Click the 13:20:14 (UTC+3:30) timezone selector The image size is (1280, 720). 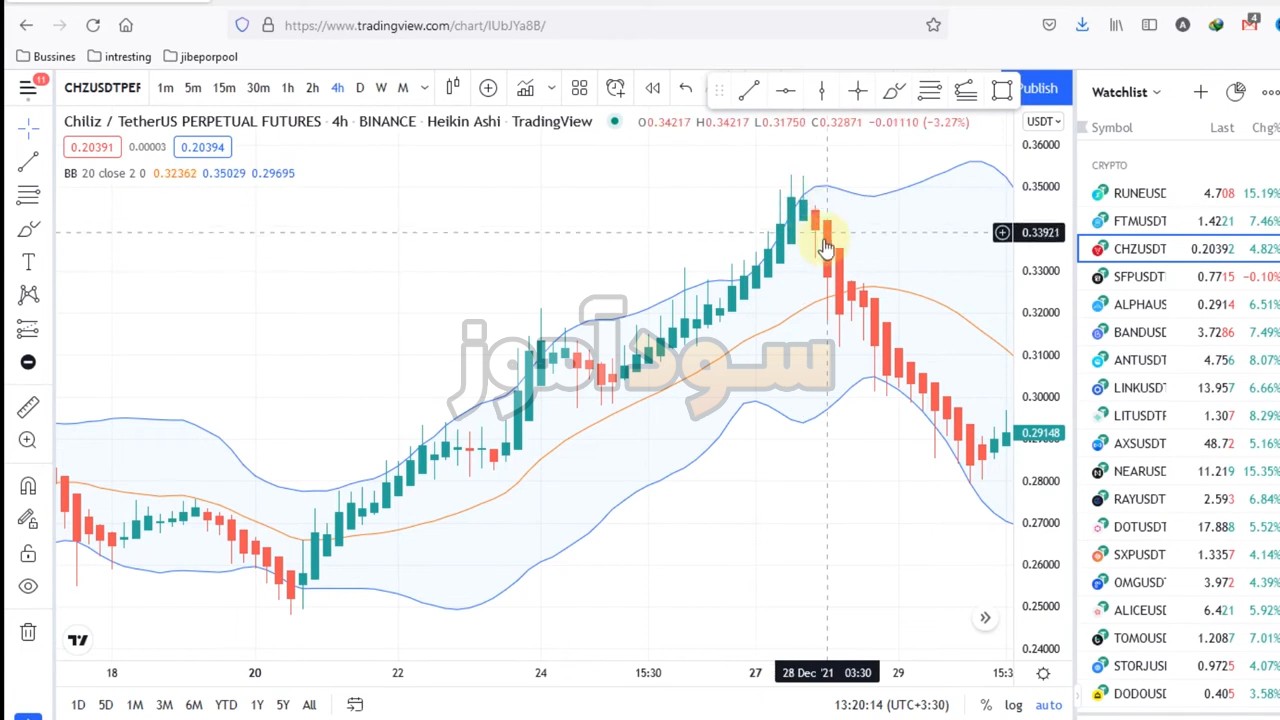point(892,705)
